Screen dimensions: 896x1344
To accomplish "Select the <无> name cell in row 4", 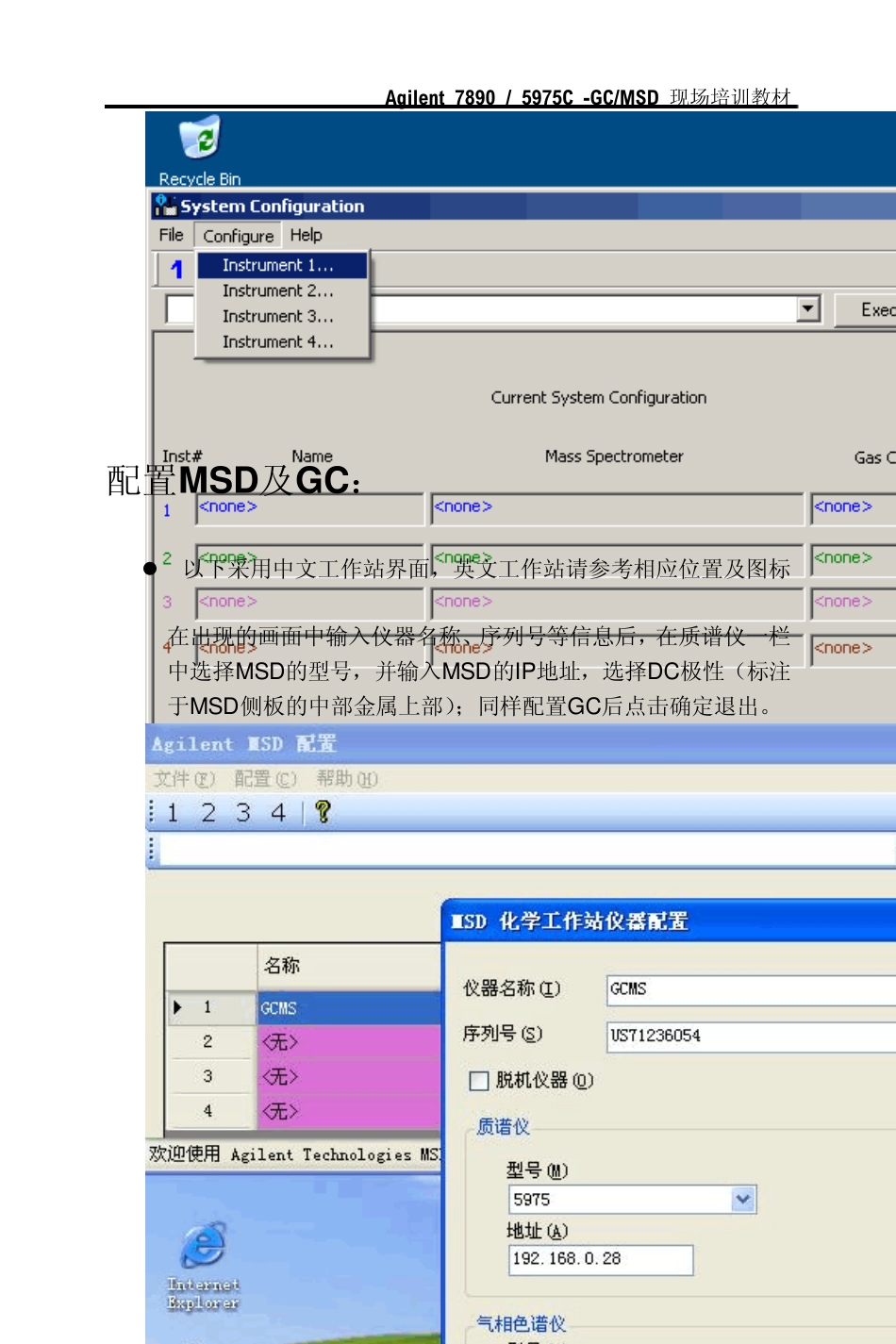I will pos(349,1111).
